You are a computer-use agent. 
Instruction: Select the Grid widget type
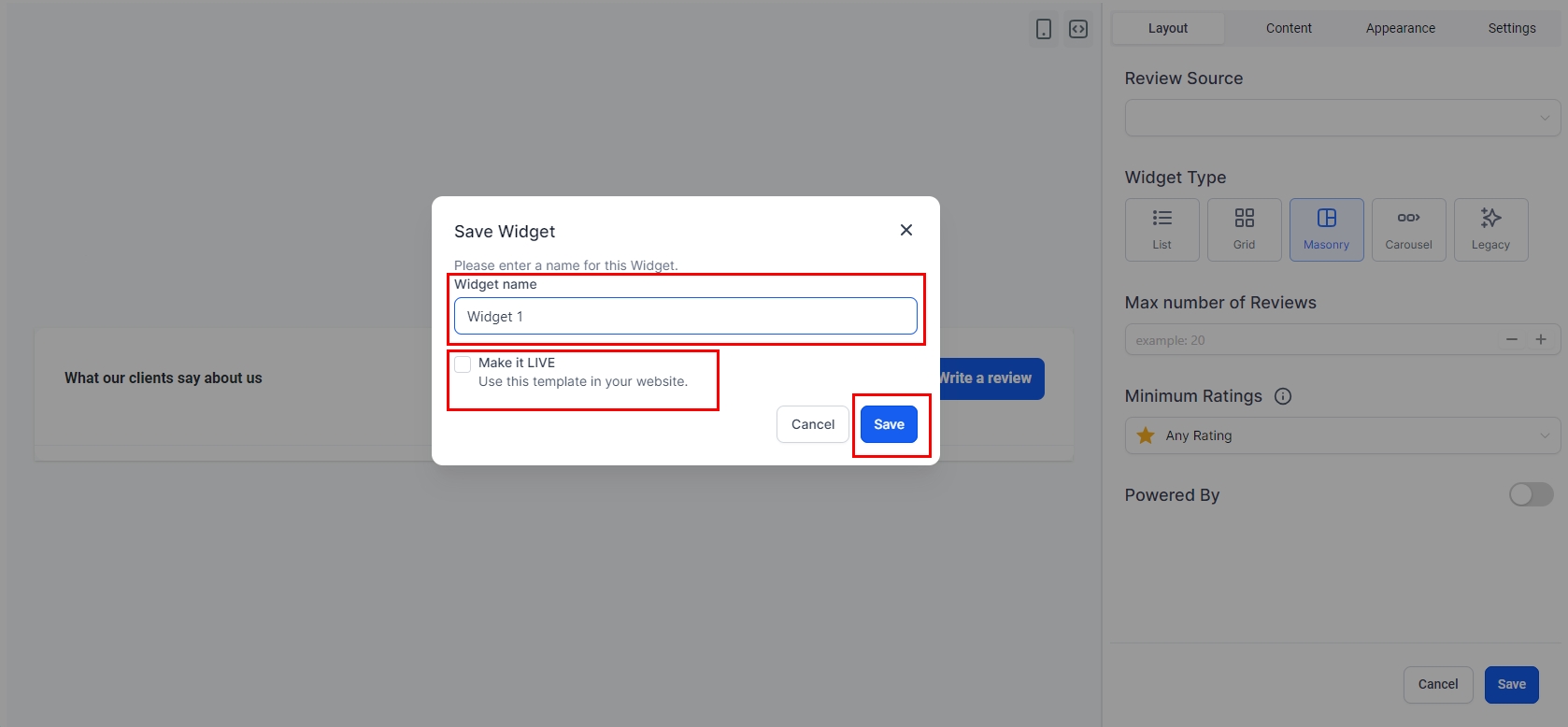tap(1244, 229)
